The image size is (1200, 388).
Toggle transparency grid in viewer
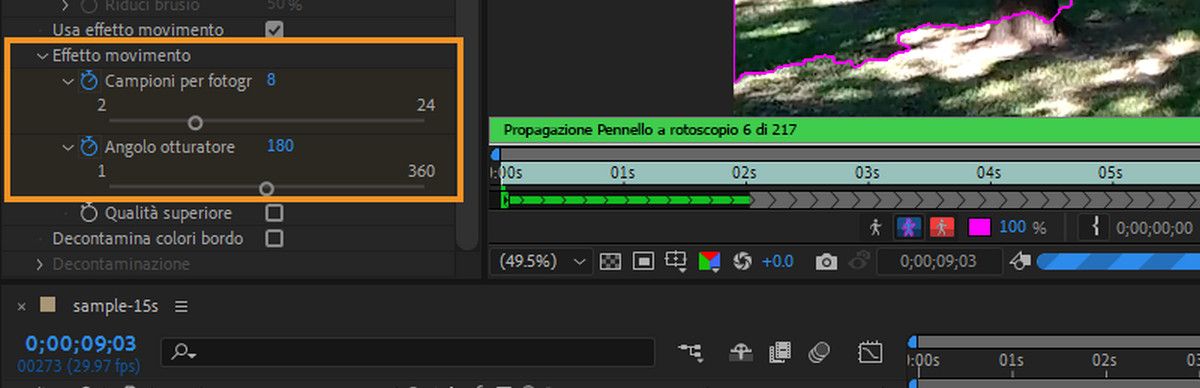click(x=610, y=261)
